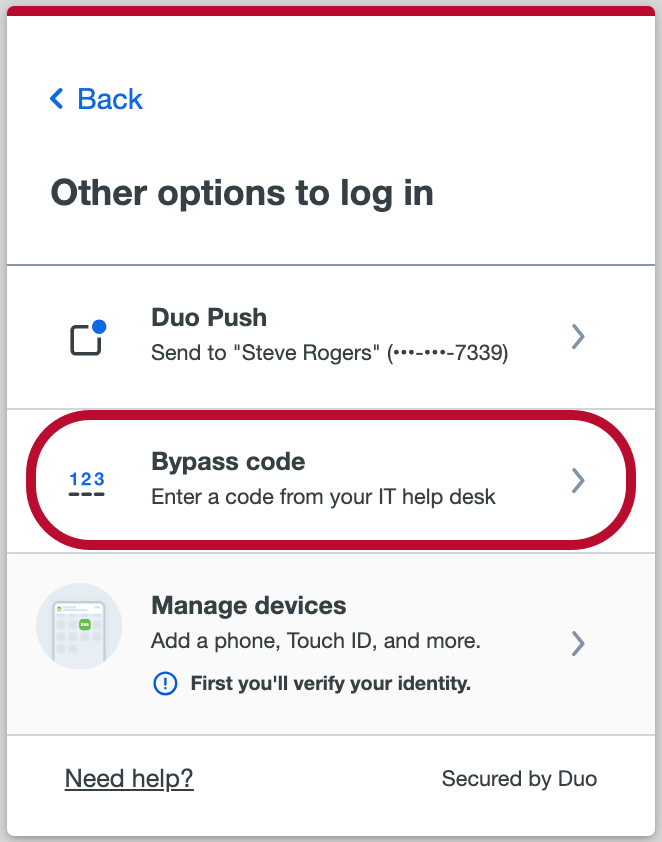The width and height of the screenshot is (662, 842).
Task: Click "First you'll verify your identity" notice
Action: 330,684
